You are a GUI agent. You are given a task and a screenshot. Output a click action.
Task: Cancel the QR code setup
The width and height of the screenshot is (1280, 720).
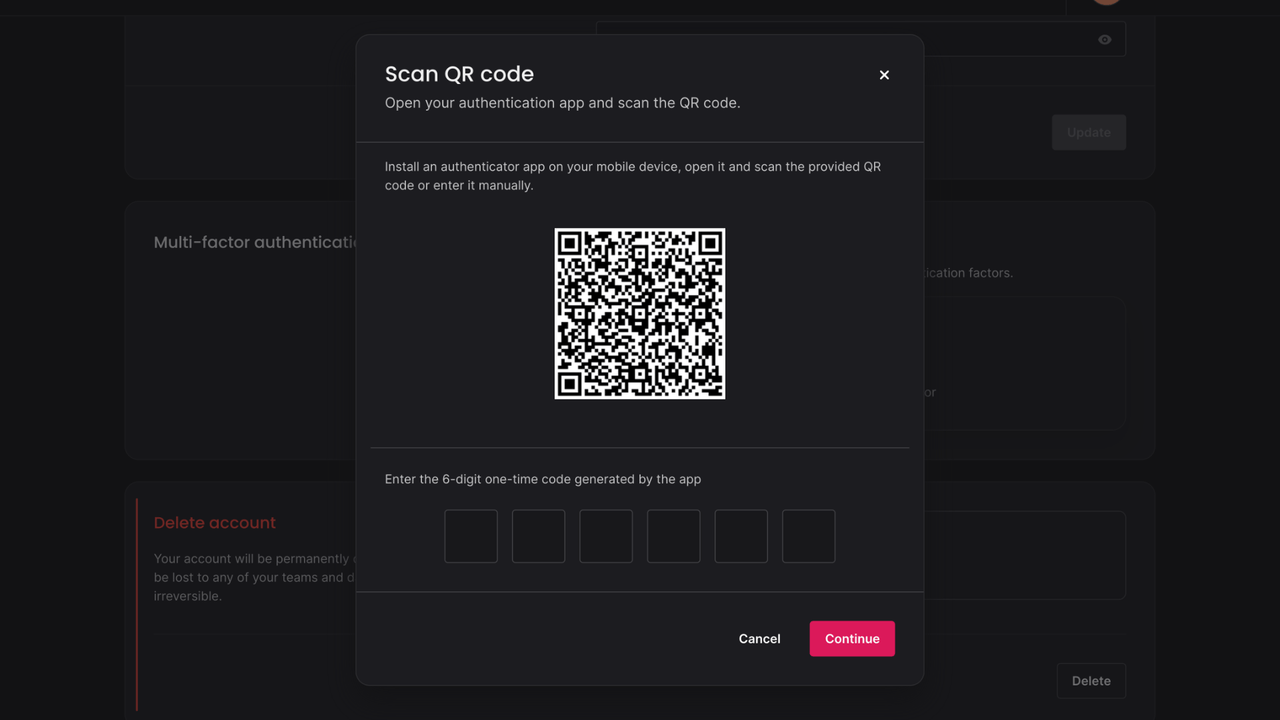(759, 639)
